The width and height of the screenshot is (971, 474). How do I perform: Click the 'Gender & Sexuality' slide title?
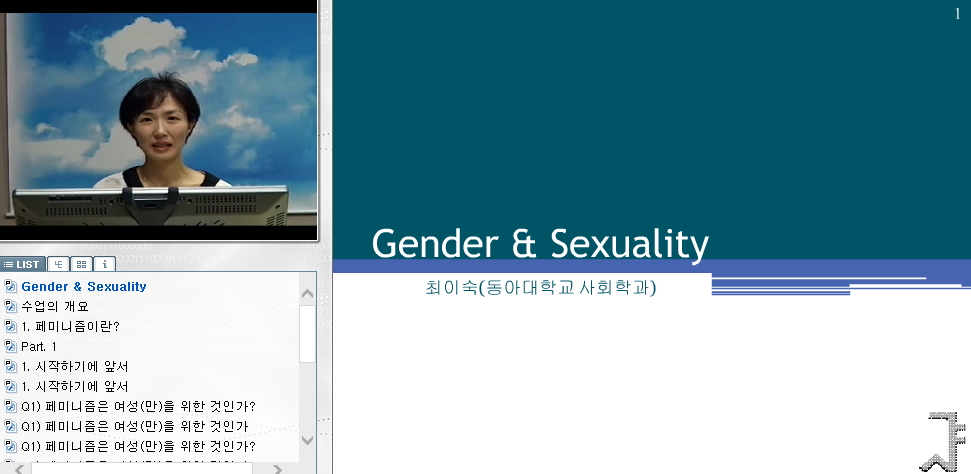(540, 244)
